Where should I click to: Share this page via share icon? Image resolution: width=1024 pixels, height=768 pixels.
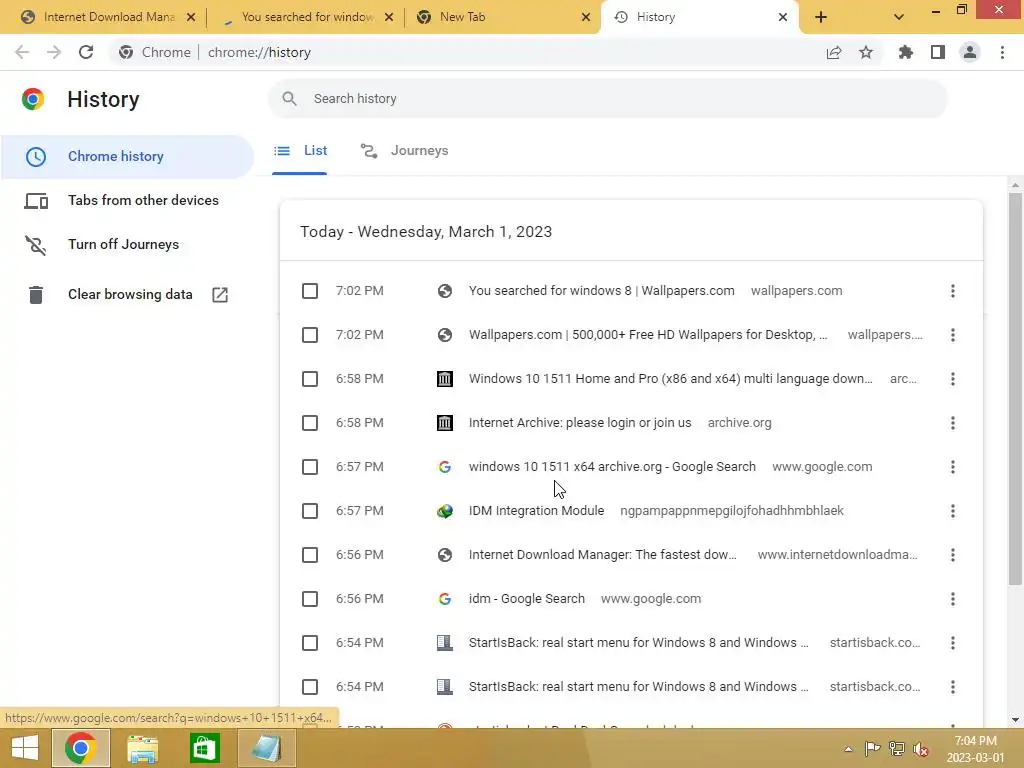point(834,52)
